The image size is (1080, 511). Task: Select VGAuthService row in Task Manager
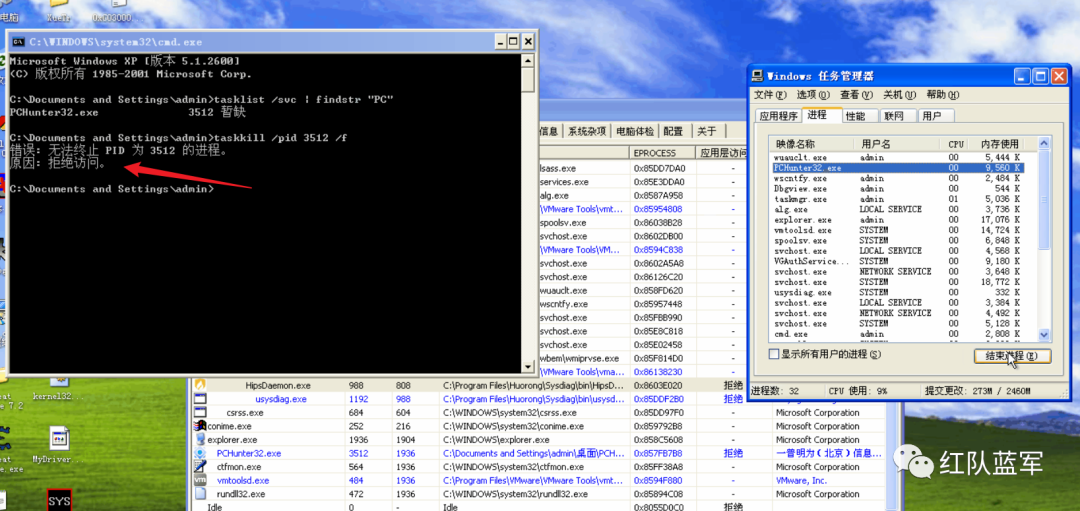pyautogui.click(x=898, y=261)
